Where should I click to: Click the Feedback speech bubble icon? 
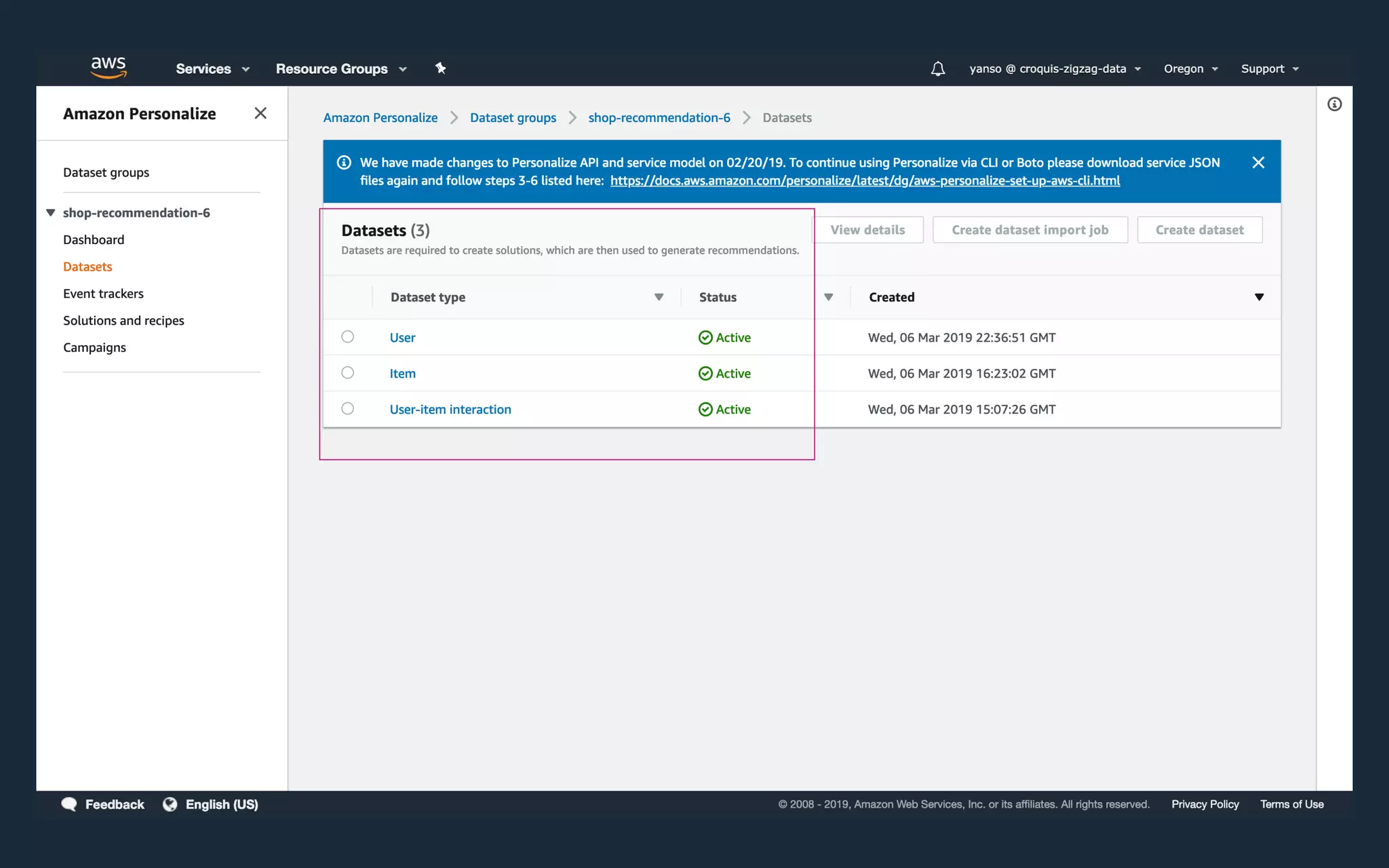pos(69,804)
